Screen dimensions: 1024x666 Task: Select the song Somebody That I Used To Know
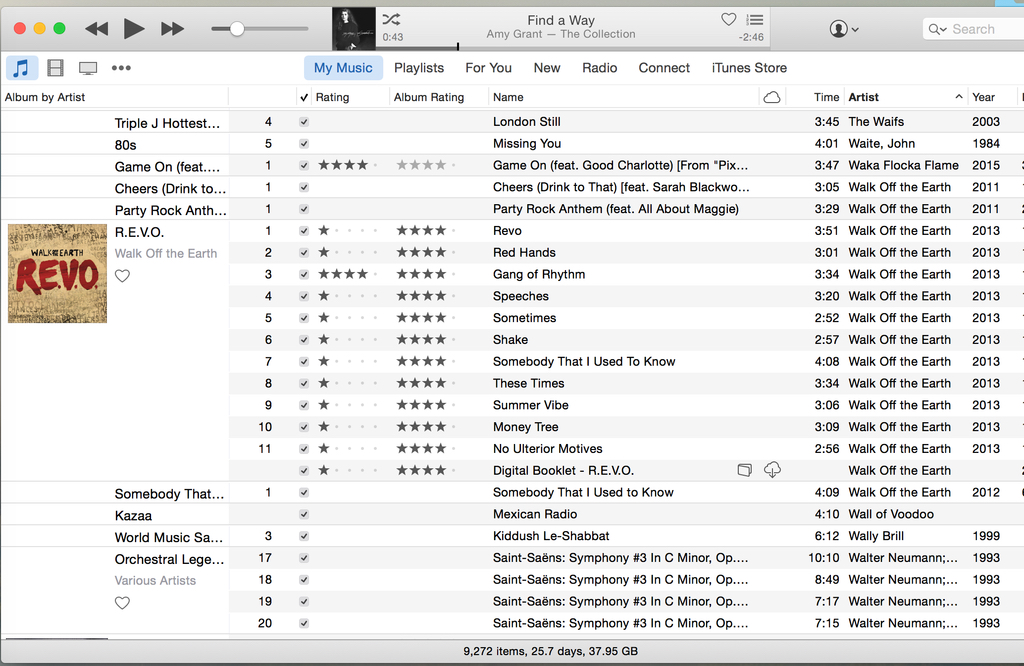click(584, 362)
